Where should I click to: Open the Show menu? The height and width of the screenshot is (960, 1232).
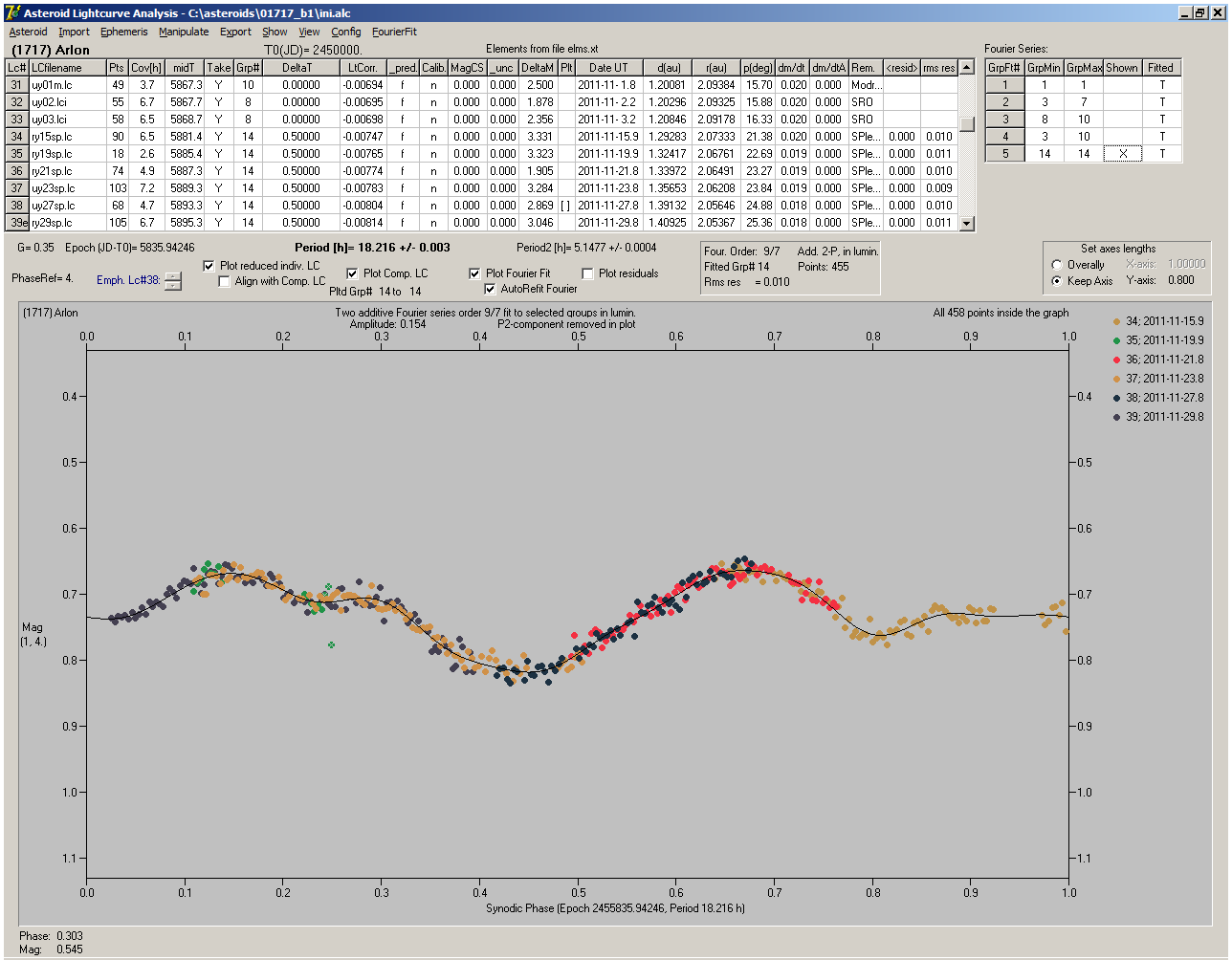click(275, 32)
